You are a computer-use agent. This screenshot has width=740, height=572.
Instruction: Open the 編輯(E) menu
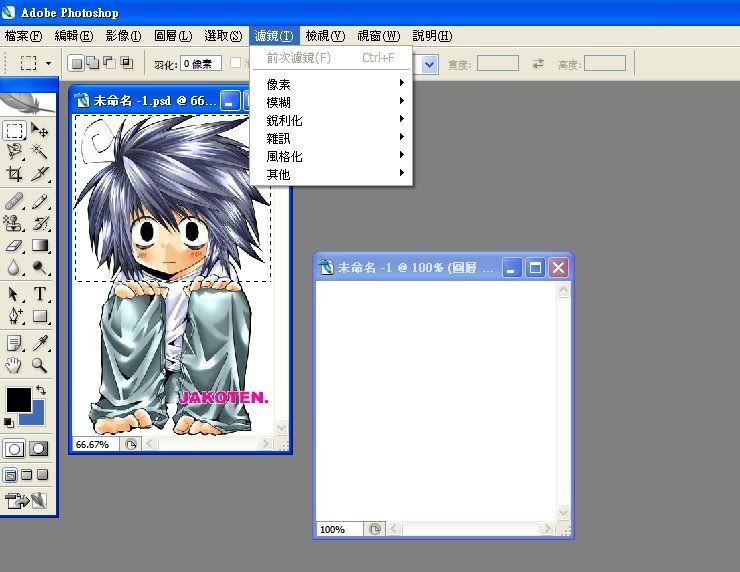pyautogui.click(x=74, y=36)
